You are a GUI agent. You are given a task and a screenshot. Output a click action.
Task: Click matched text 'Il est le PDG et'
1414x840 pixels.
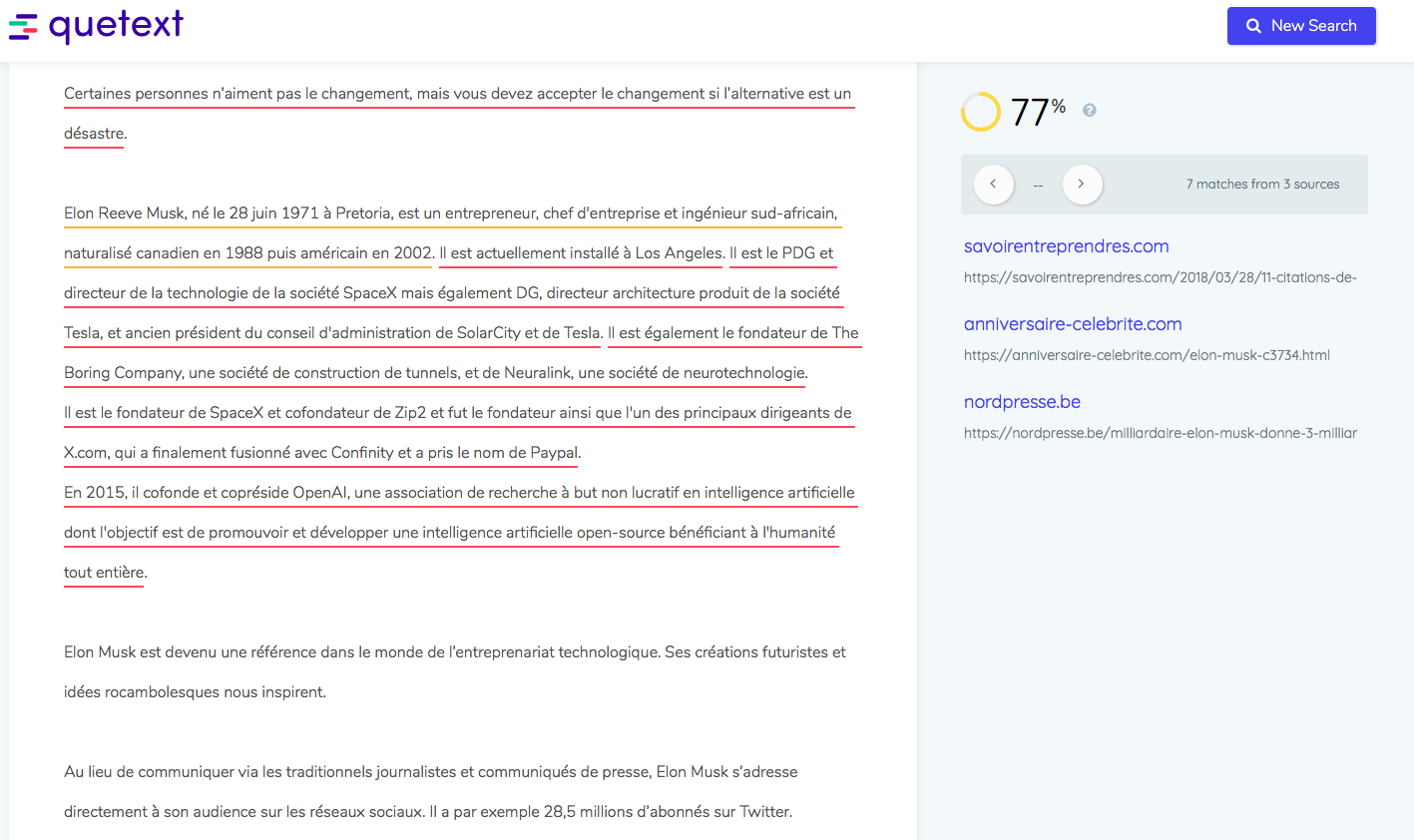pos(781,253)
